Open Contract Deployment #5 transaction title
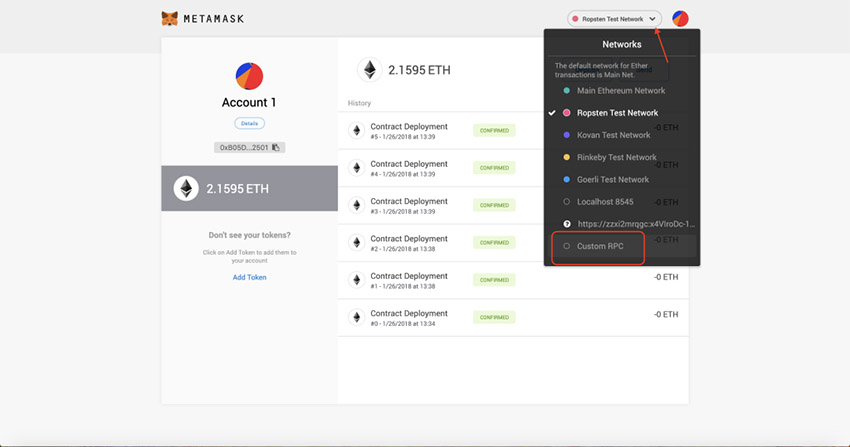 [409, 126]
